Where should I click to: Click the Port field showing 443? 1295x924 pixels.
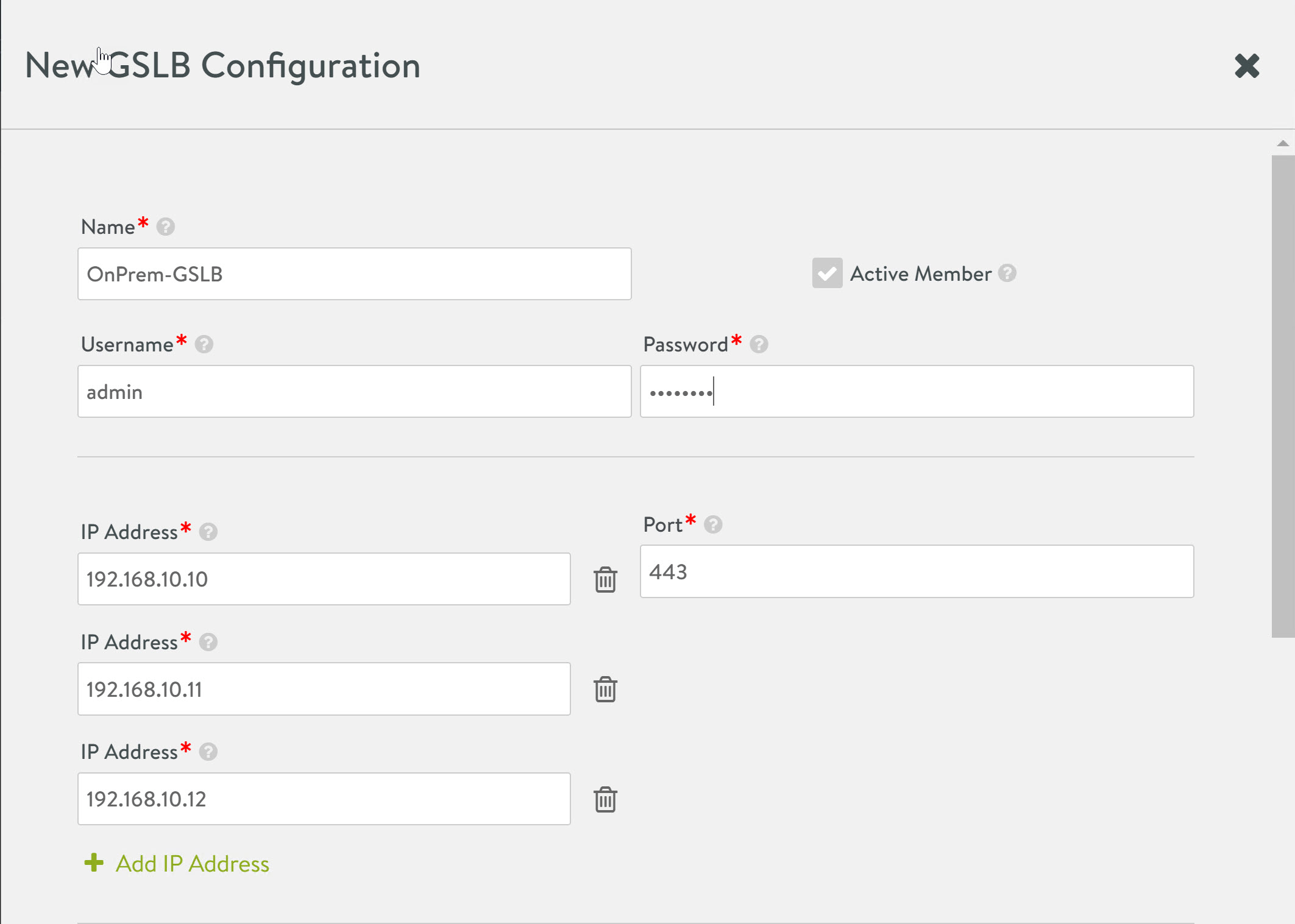click(917, 571)
